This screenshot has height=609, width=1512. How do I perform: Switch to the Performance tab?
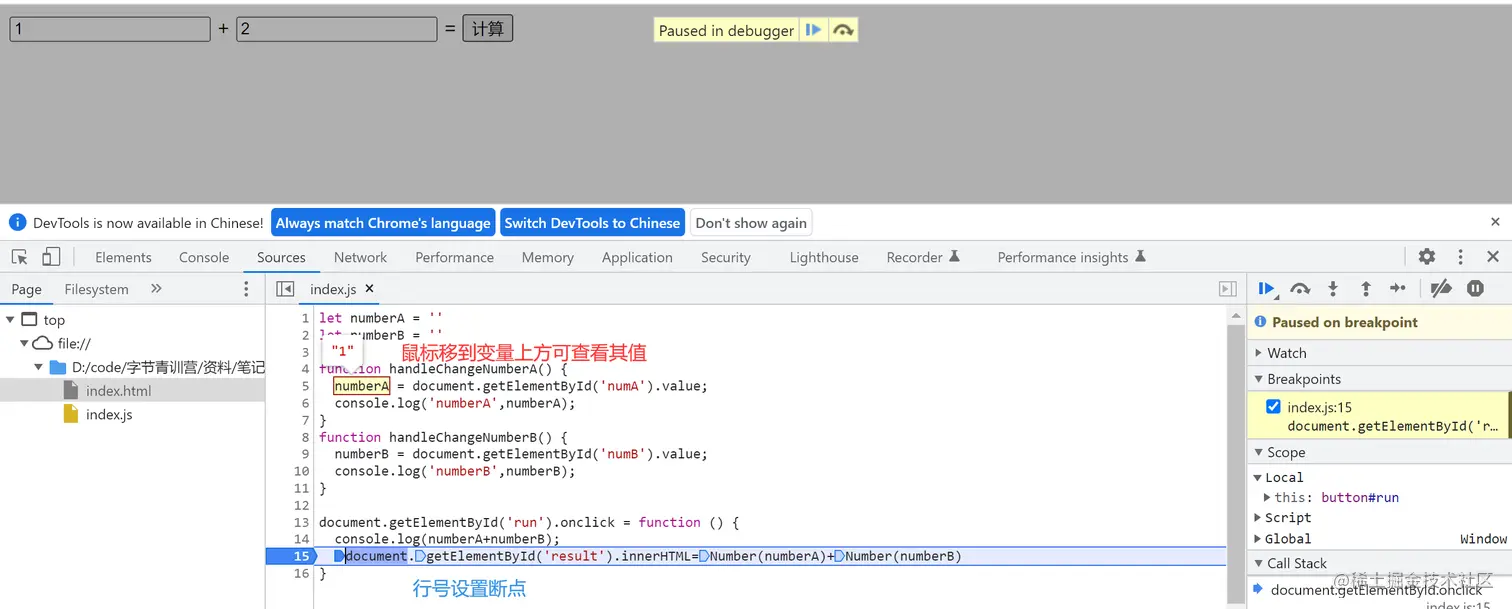(454, 257)
